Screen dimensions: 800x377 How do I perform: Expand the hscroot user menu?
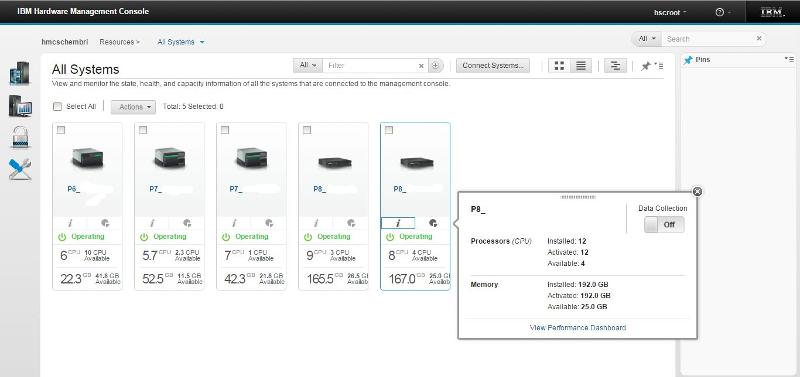(670, 12)
